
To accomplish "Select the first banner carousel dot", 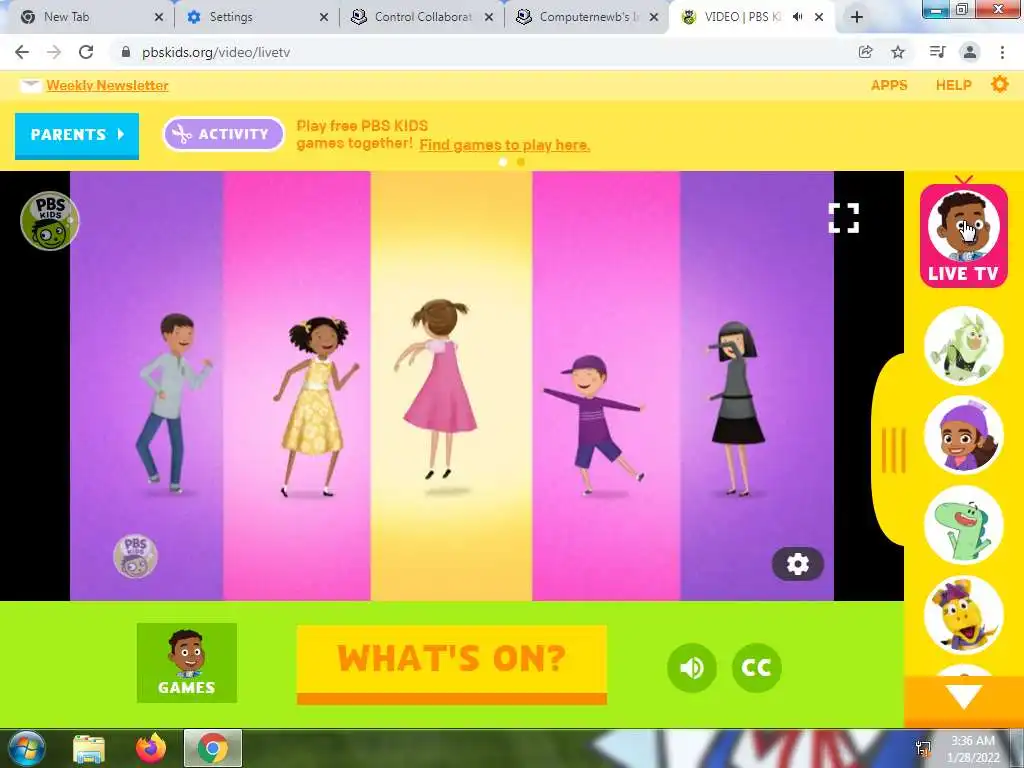I will pos(503,162).
